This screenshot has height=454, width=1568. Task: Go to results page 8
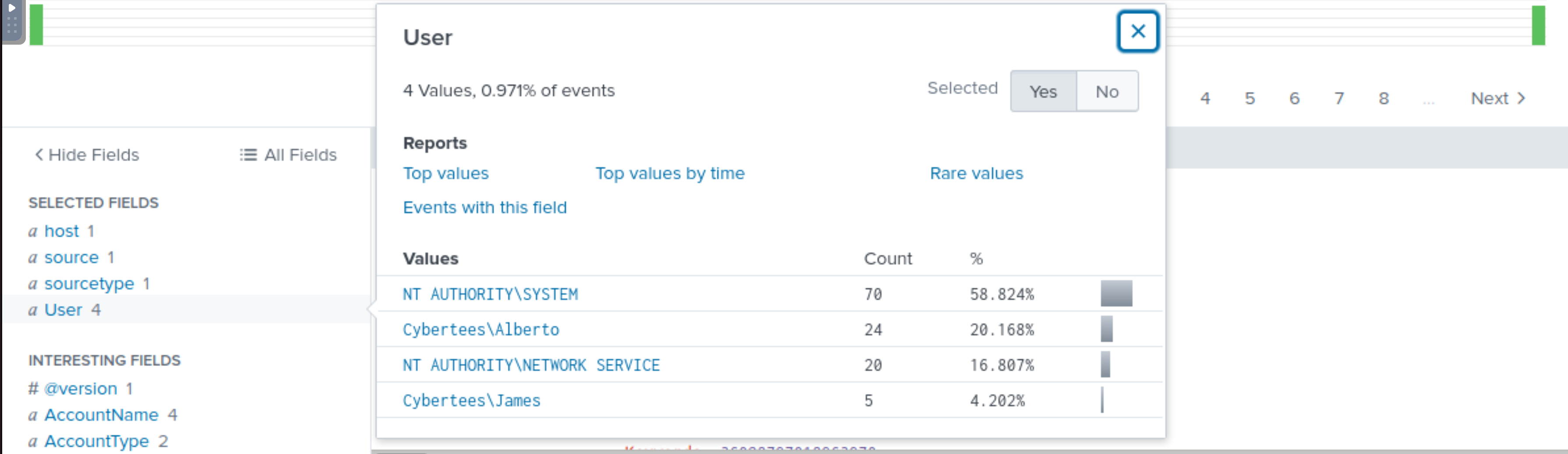coord(1384,99)
